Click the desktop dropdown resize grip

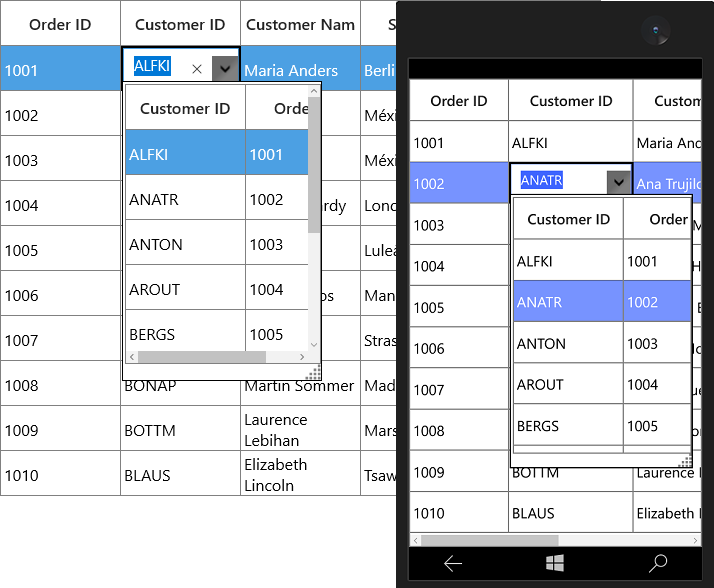point(314,372)
